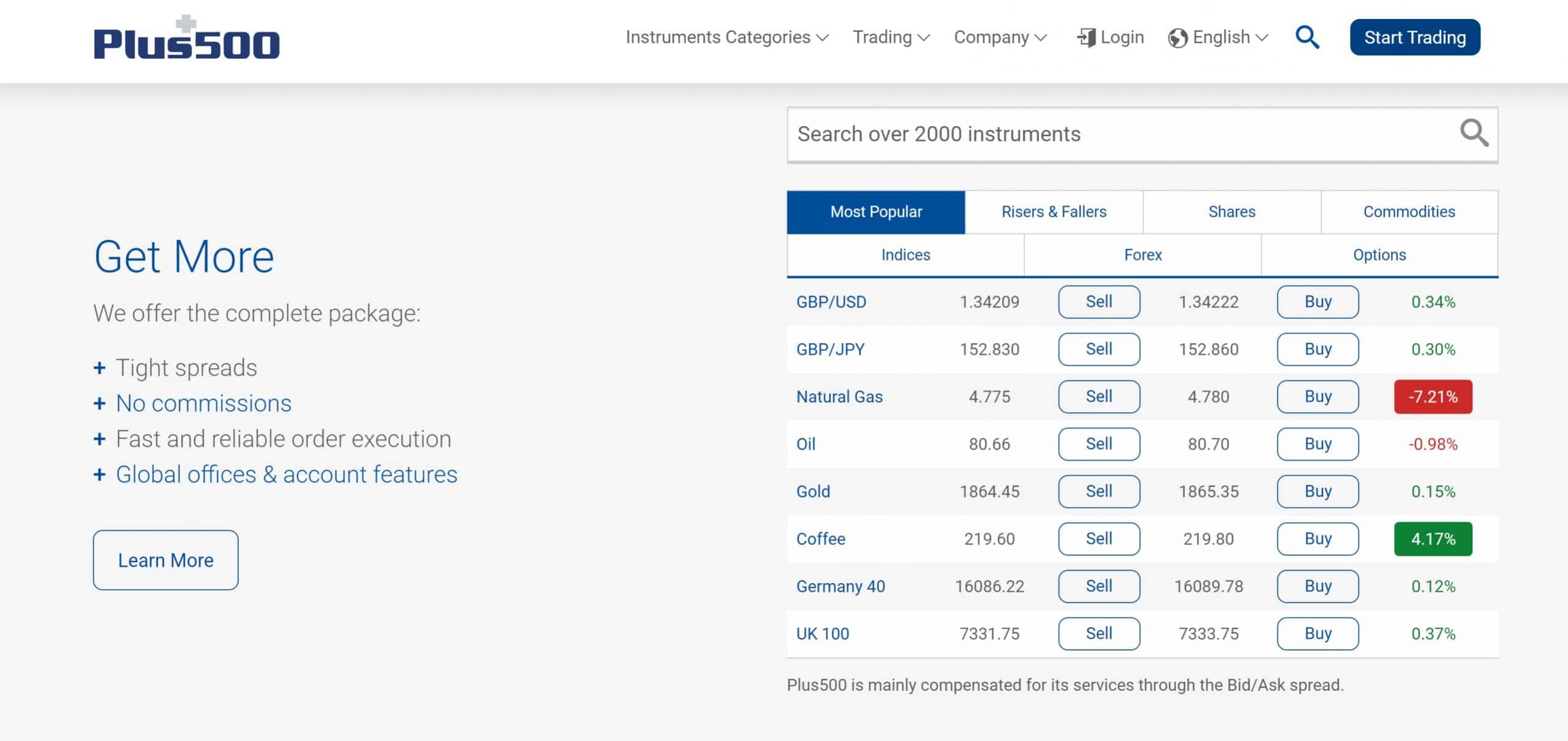Click Buy for GBP/USD
This screenshot has width=1568, height=741.
coord(1317,302)
